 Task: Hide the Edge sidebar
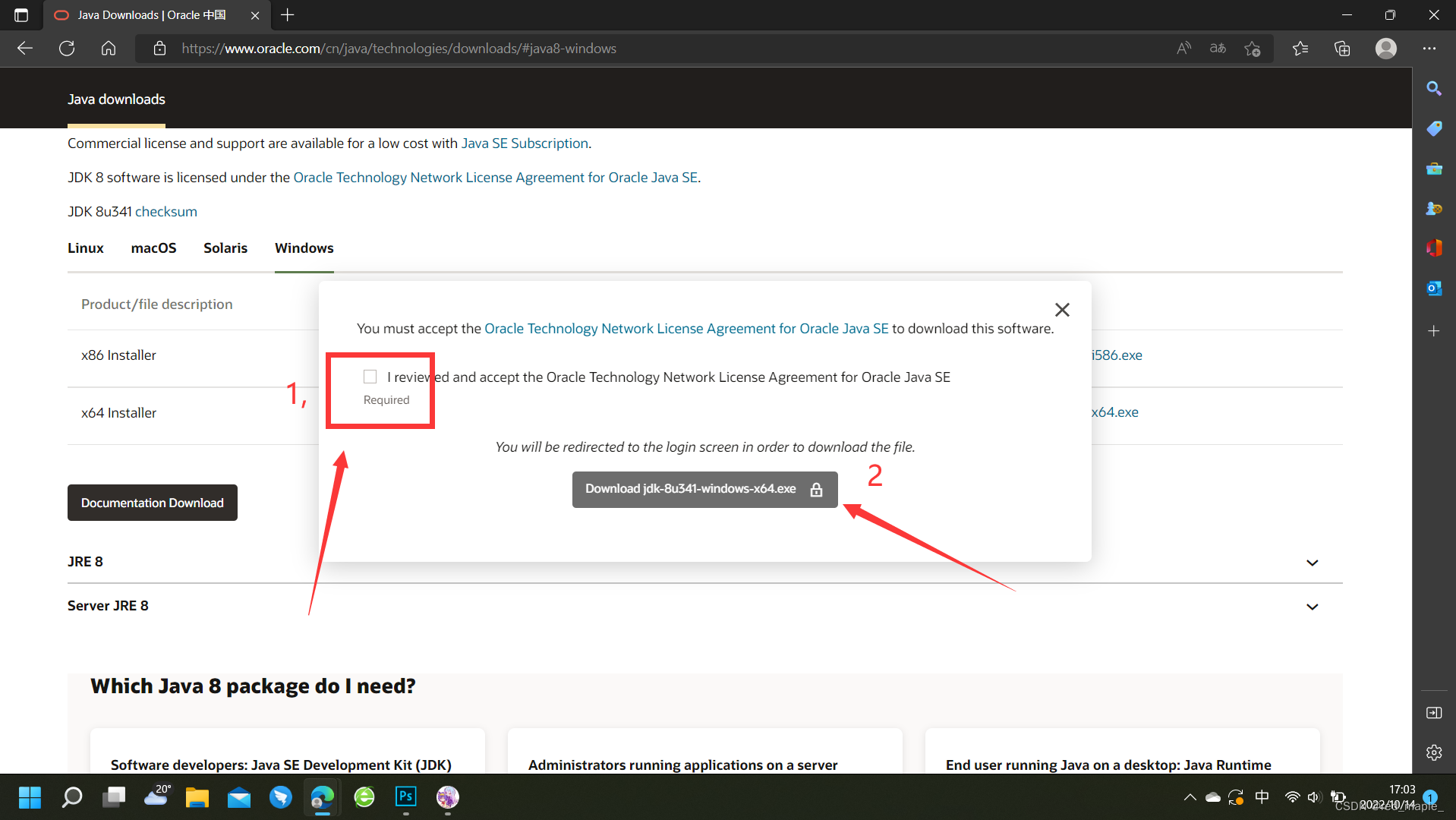(x=1434, y=713)
